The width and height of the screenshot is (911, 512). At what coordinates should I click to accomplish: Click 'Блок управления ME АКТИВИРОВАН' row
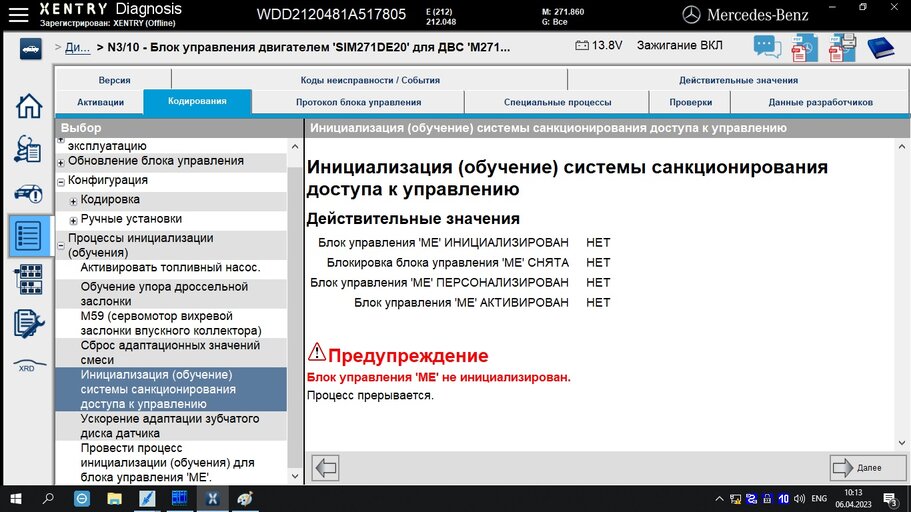pos(482,303)
